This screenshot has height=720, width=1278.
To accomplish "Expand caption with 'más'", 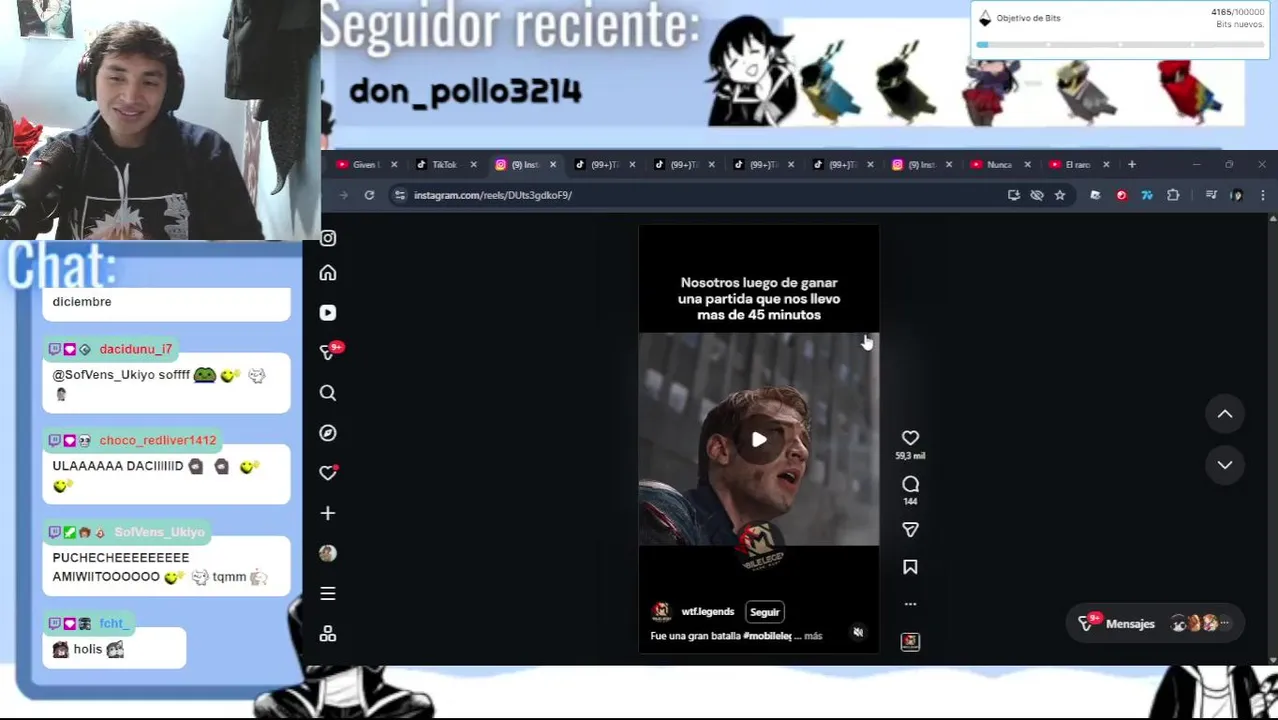I will pyautogui.click(x=813, y=636).
